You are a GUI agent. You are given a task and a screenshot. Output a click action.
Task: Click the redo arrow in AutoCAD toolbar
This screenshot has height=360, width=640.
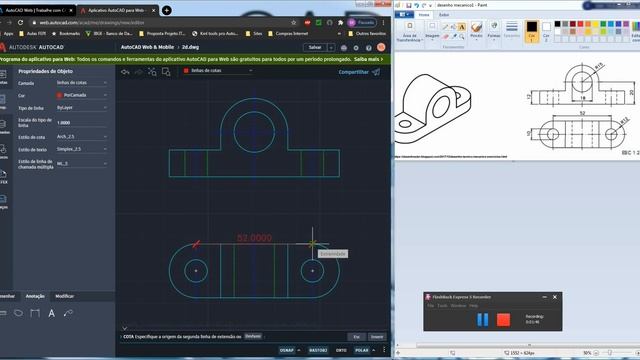point(139,72)
